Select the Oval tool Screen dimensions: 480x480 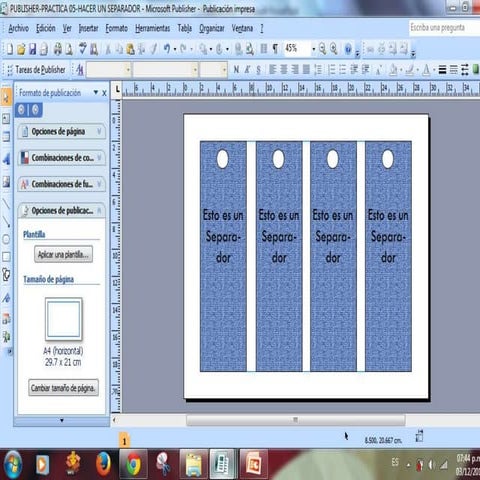point(6,239)
